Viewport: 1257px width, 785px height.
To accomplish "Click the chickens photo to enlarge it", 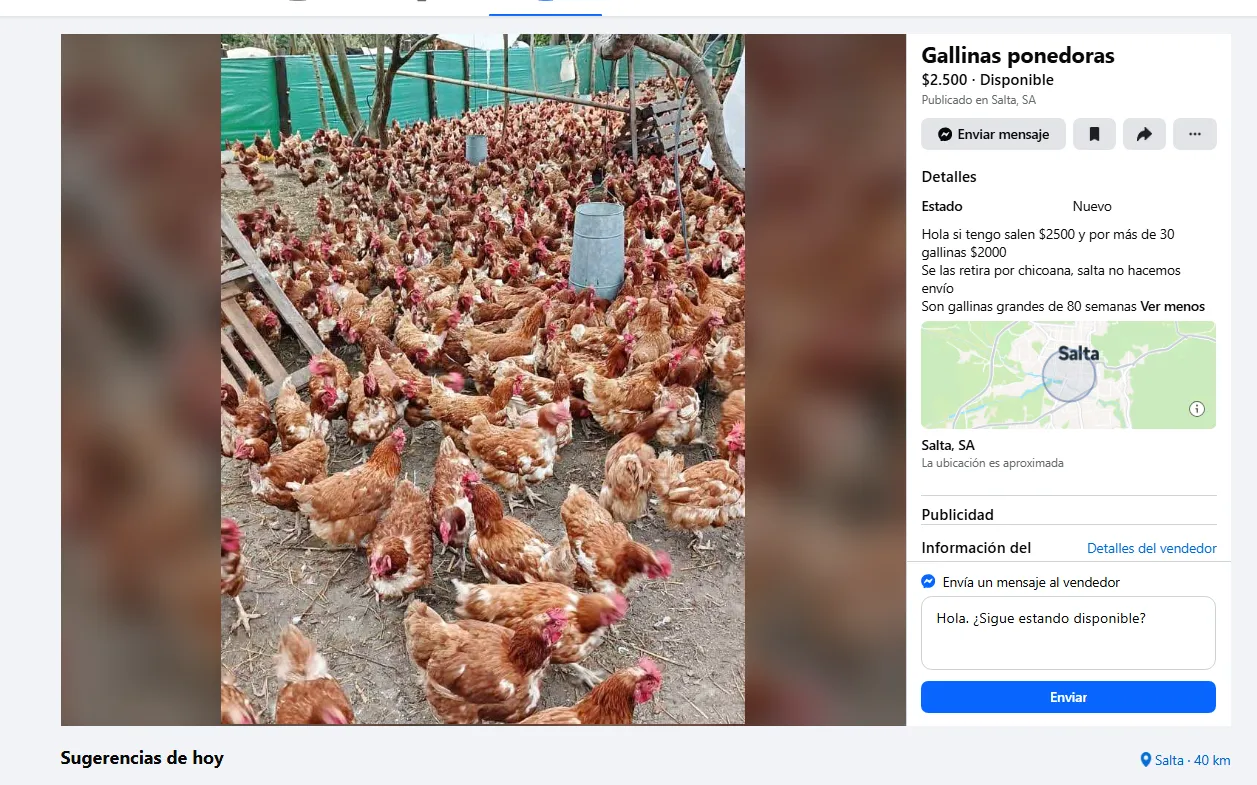I will click(483, 378).
